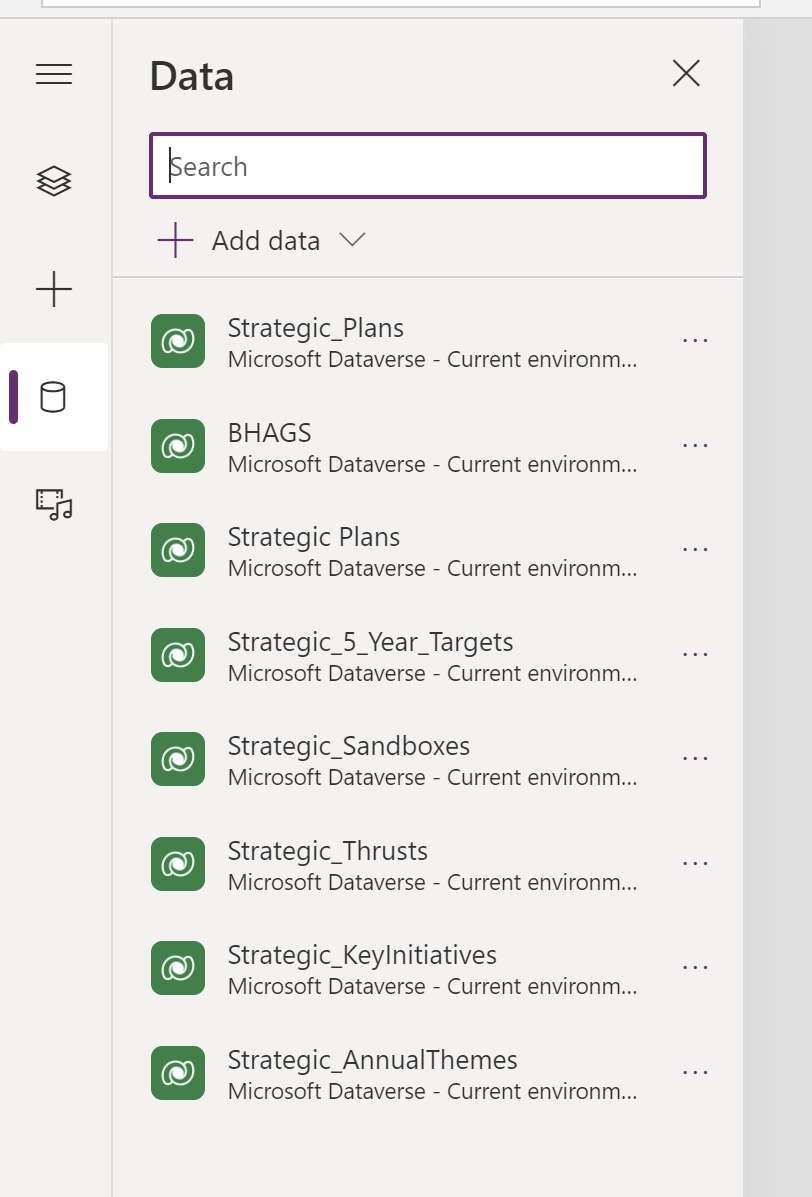
Task: Open more options for Strategic_Plans
Action: pos(695,340)
